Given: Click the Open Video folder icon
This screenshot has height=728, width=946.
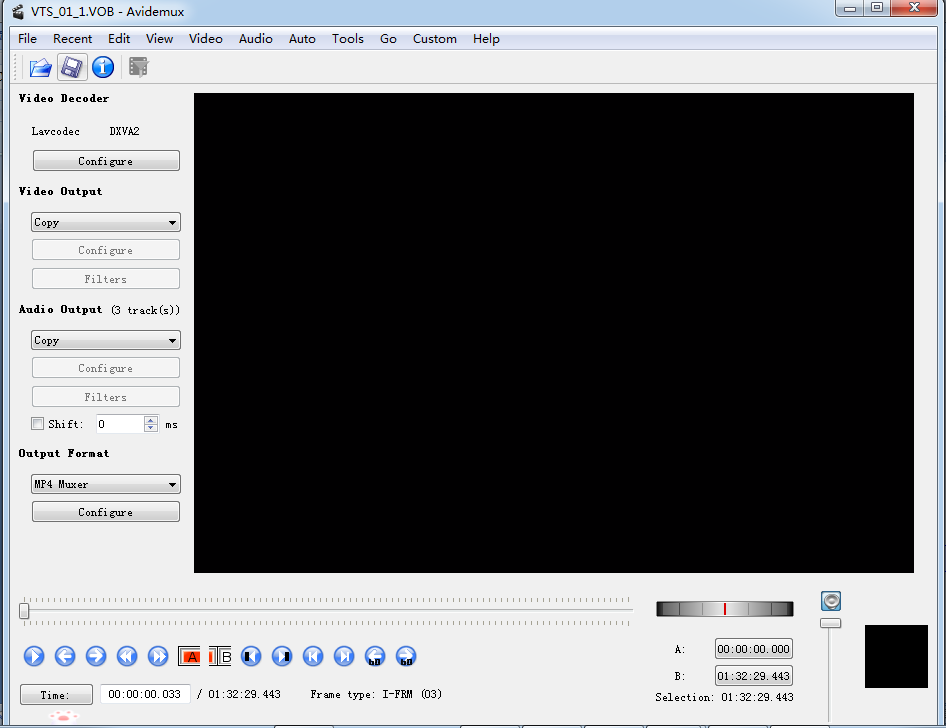Looking at the screenshot, I should [x=40, y=68].
